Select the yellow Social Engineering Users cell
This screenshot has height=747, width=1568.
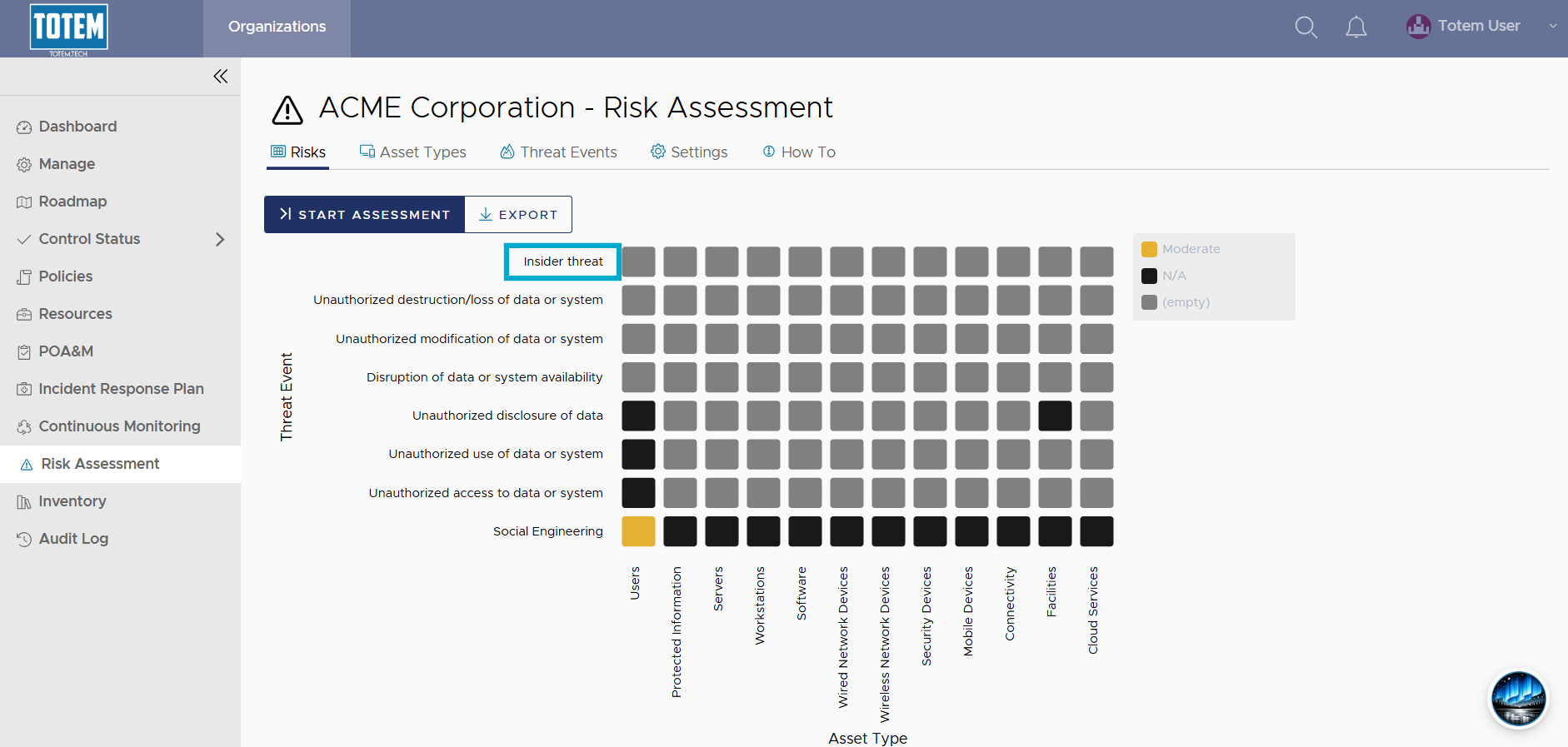638,531
